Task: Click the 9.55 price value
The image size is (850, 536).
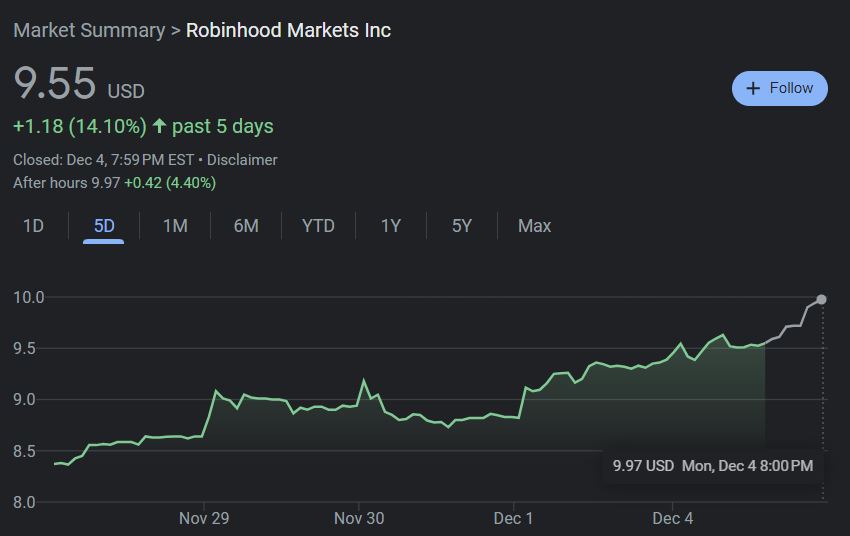Action: (x=55, y=83)
